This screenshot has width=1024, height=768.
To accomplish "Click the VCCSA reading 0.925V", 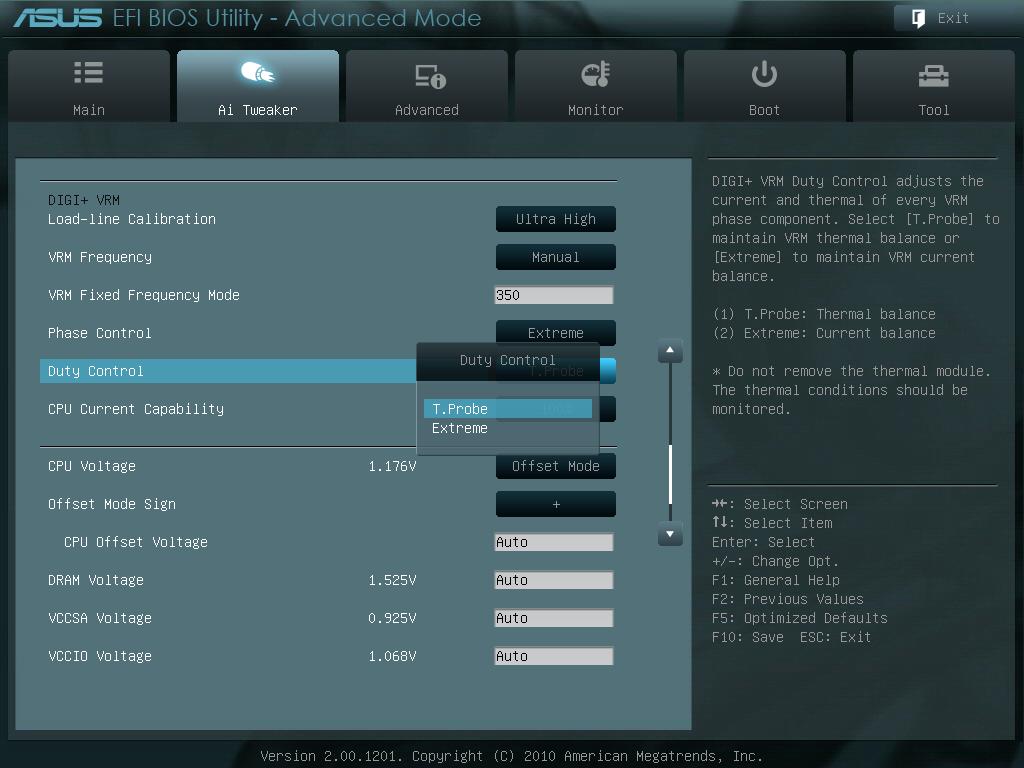I will 392,618.
